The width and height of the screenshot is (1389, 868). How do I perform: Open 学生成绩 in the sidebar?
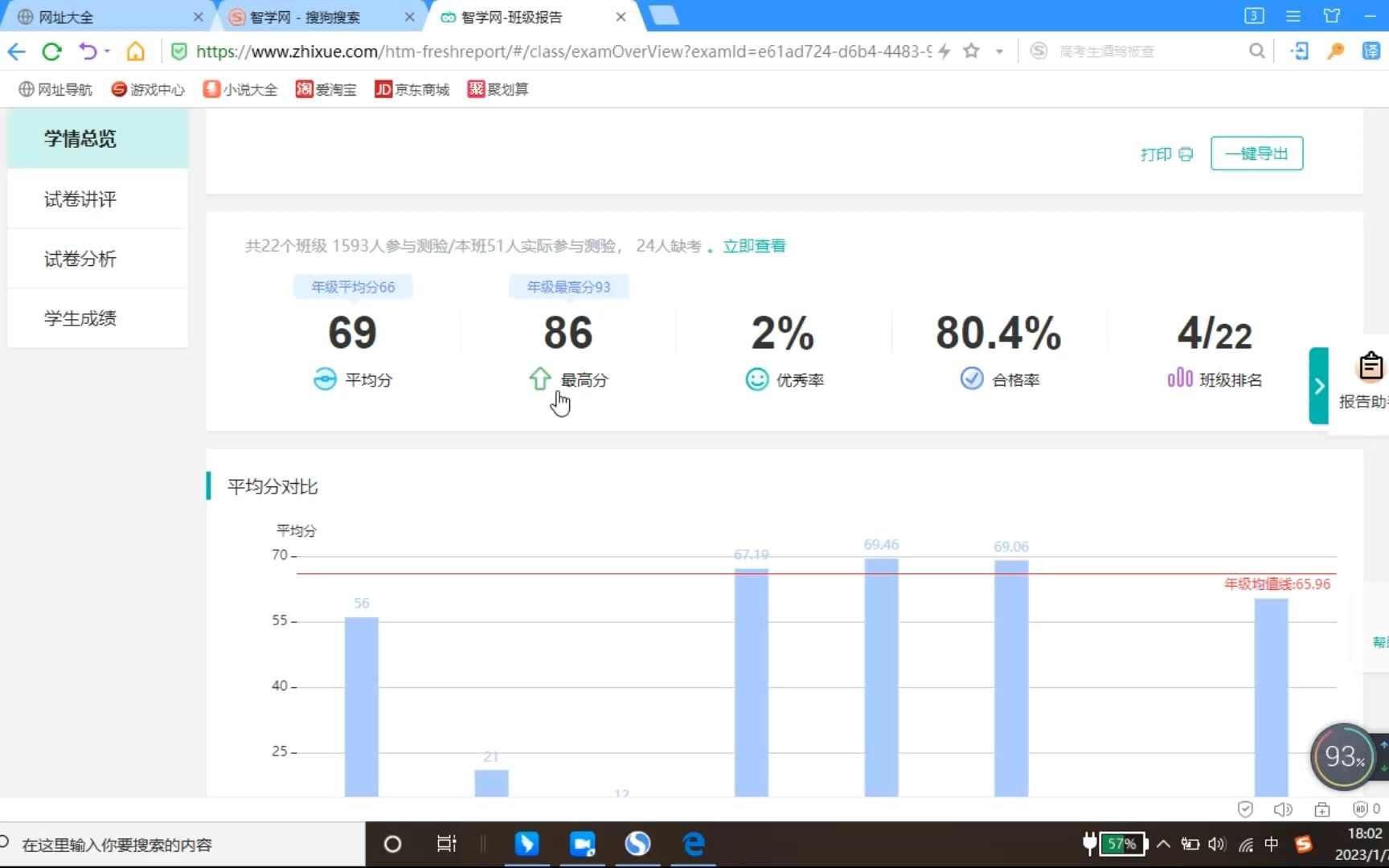[98, 318]
